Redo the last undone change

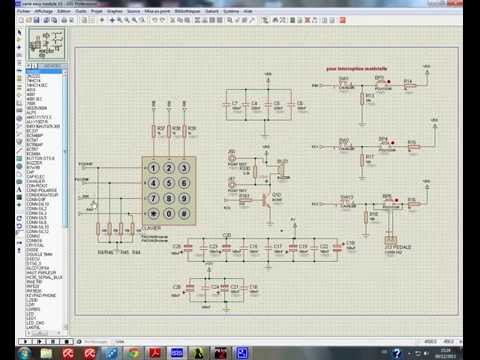pos(162,20)
